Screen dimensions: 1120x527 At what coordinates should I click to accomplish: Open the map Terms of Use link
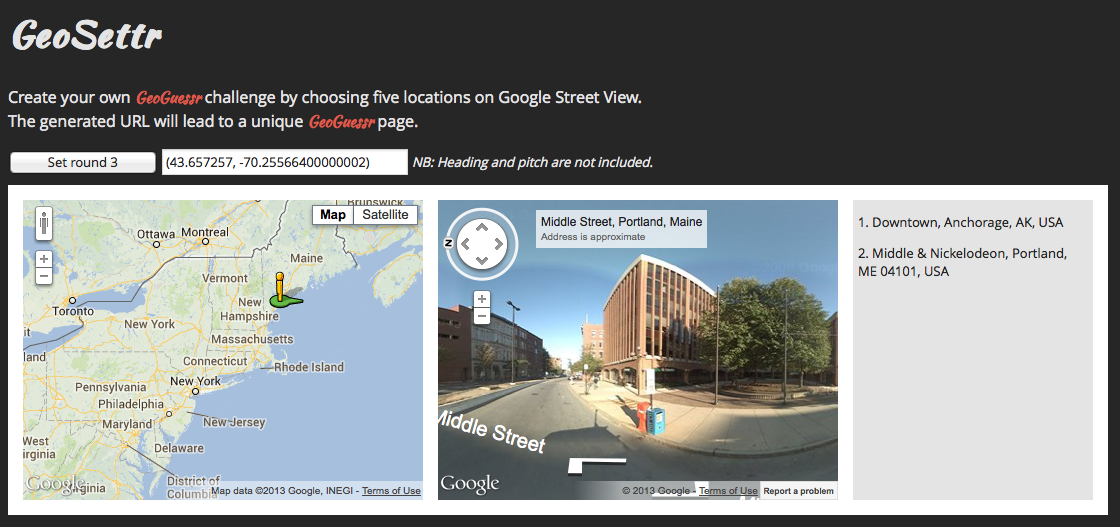(x=391, y=491)
